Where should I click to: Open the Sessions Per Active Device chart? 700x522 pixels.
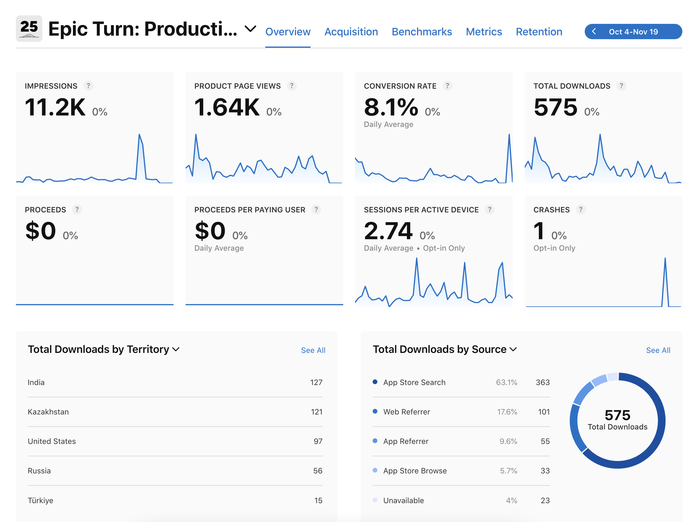click(433, 282)
